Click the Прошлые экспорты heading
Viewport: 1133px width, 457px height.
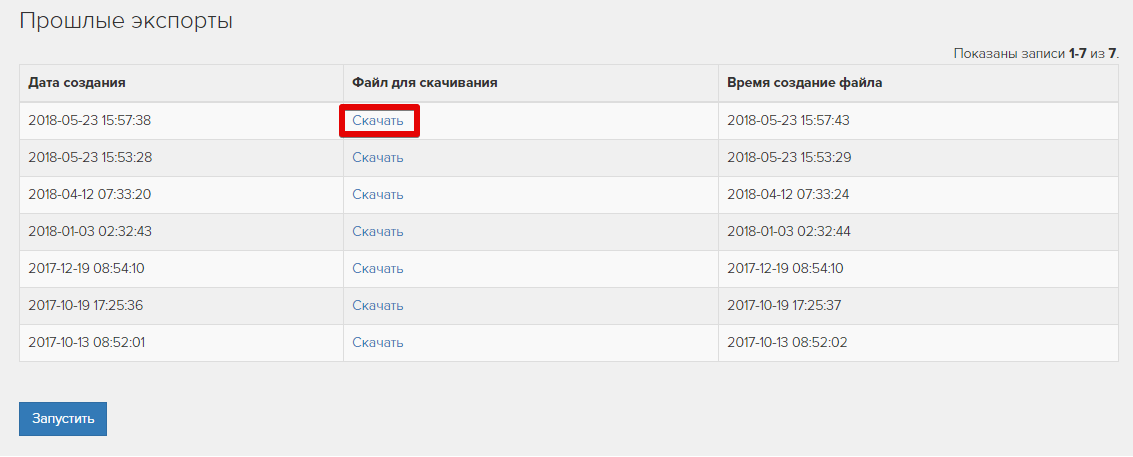[126, 21]
